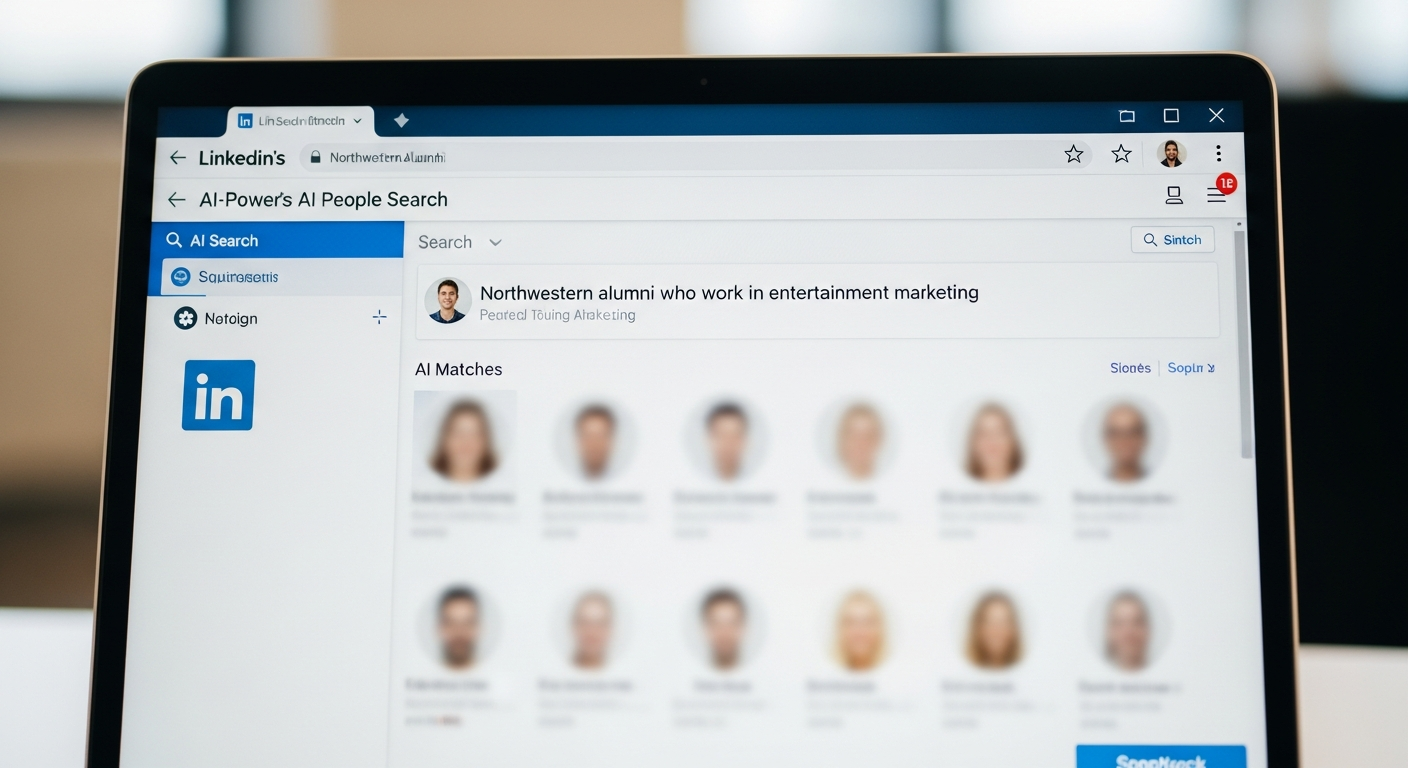Click the Sintch search button
This screenshot has width=1408, height=768.
[x=1172, y=240]
